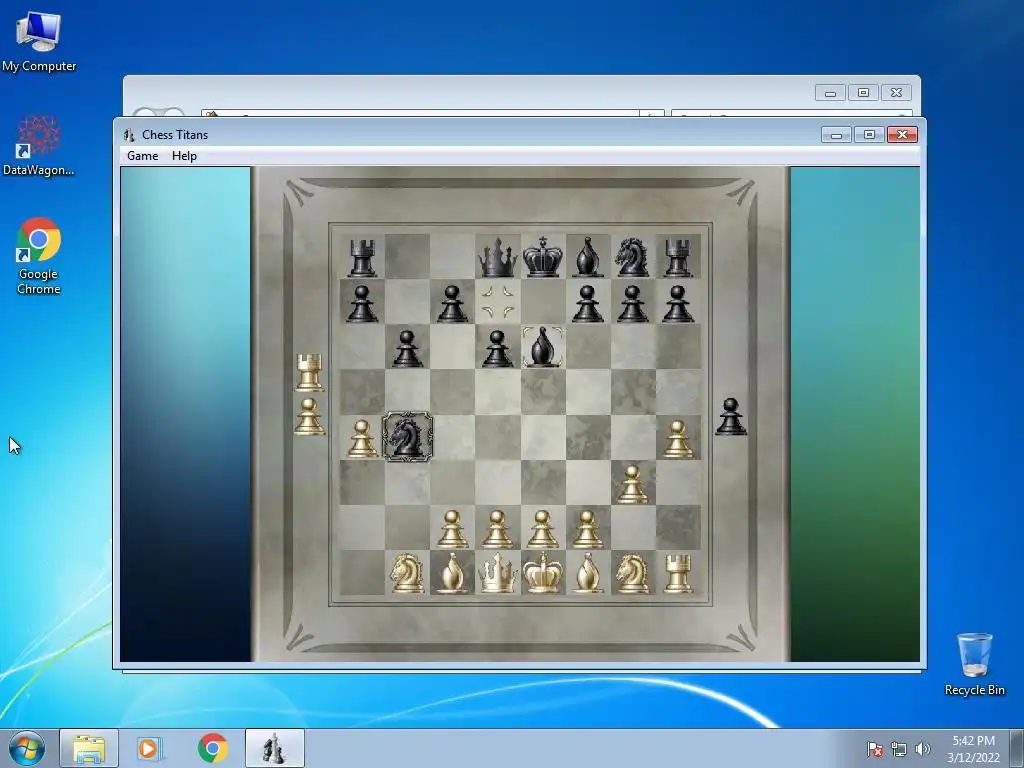Select the black knight on g8
Screen dimensions: 1024x768
(x=632, y=257)
